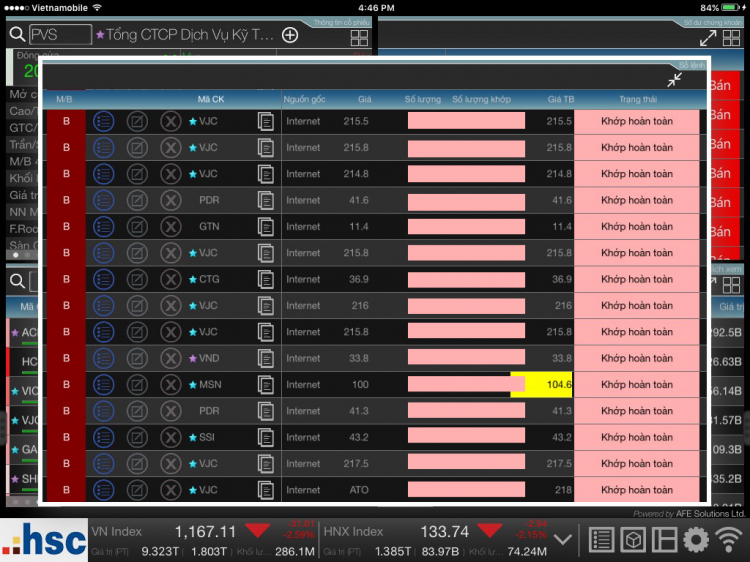Cancel the VJC 215.5 order
Image resolution: width=750 pixels, height=562 pixels.
click(x=170, y=121)
